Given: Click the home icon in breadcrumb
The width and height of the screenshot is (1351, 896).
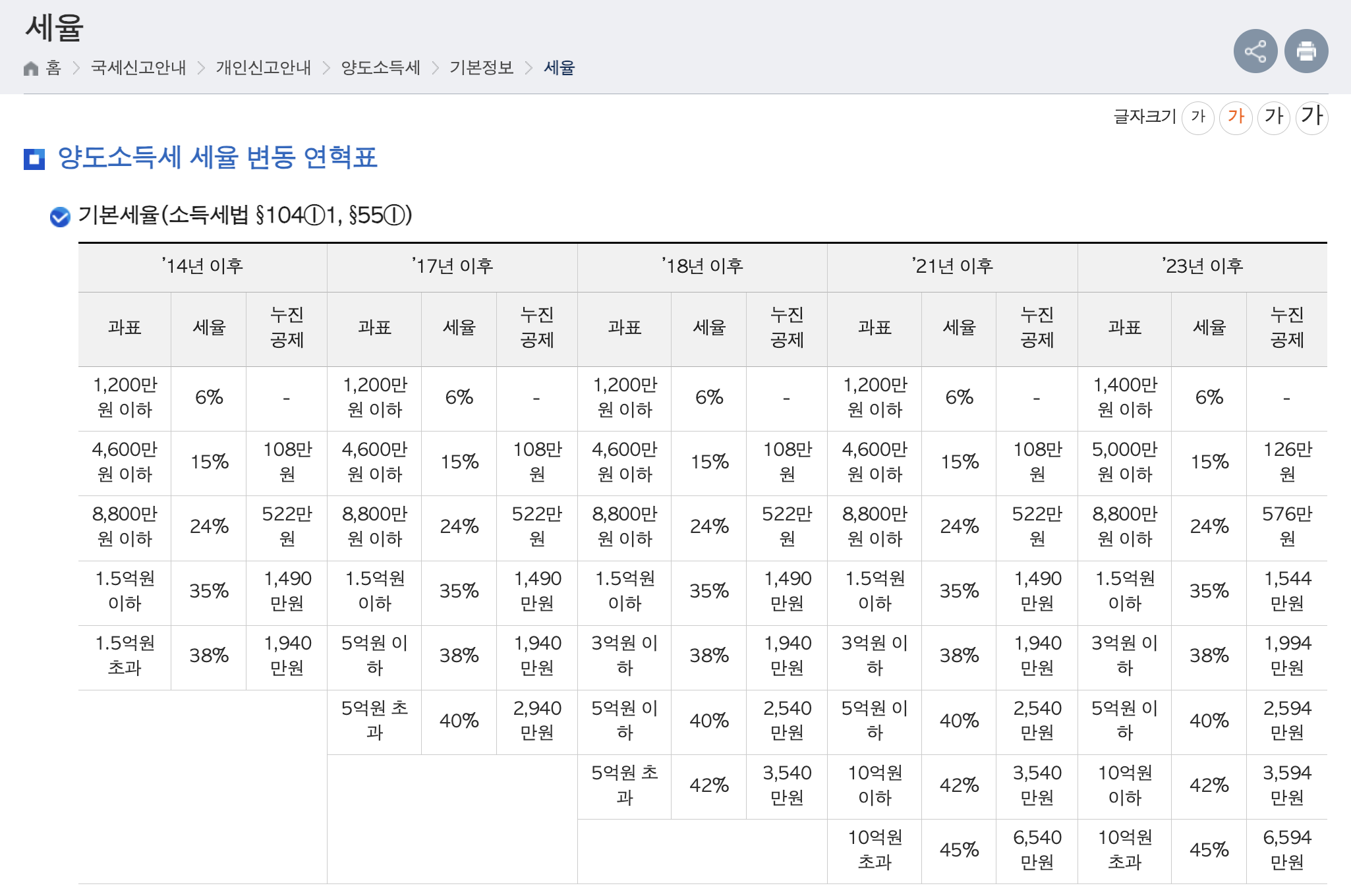Looking at the screenshot, I should (x=31, y=69).
